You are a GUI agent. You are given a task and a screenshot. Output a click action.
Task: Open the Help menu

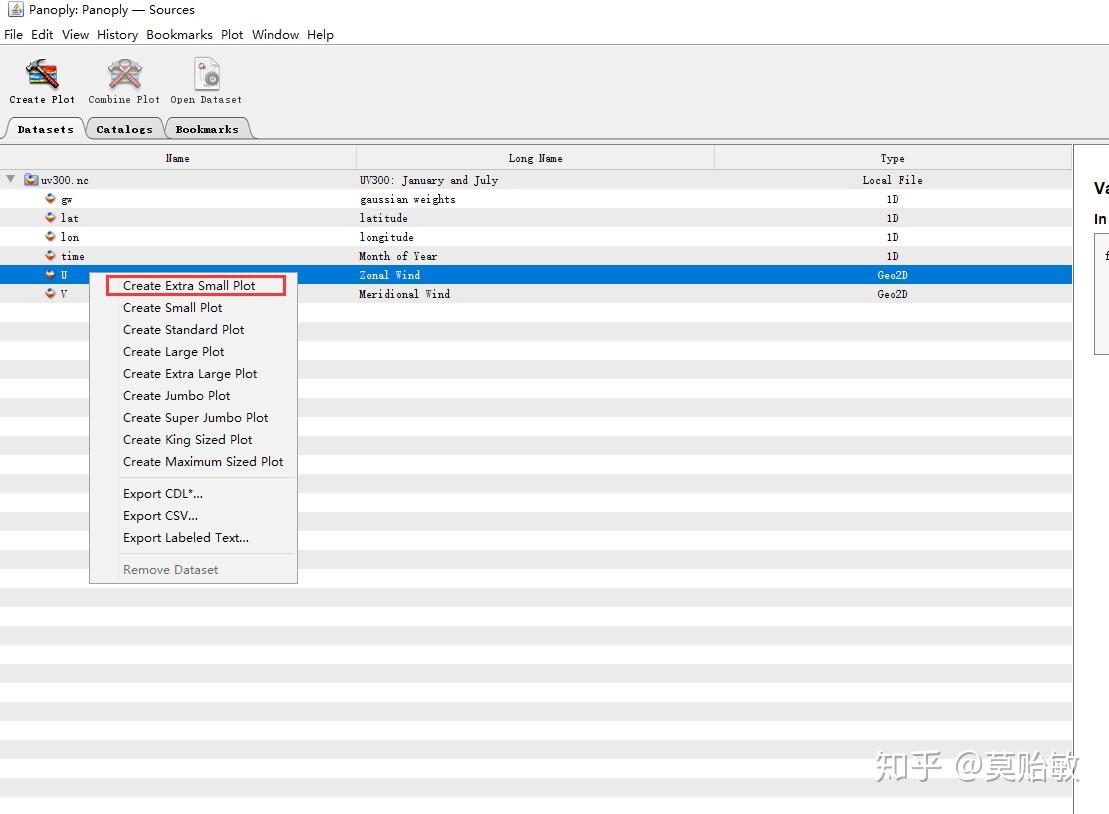point(320,34)
